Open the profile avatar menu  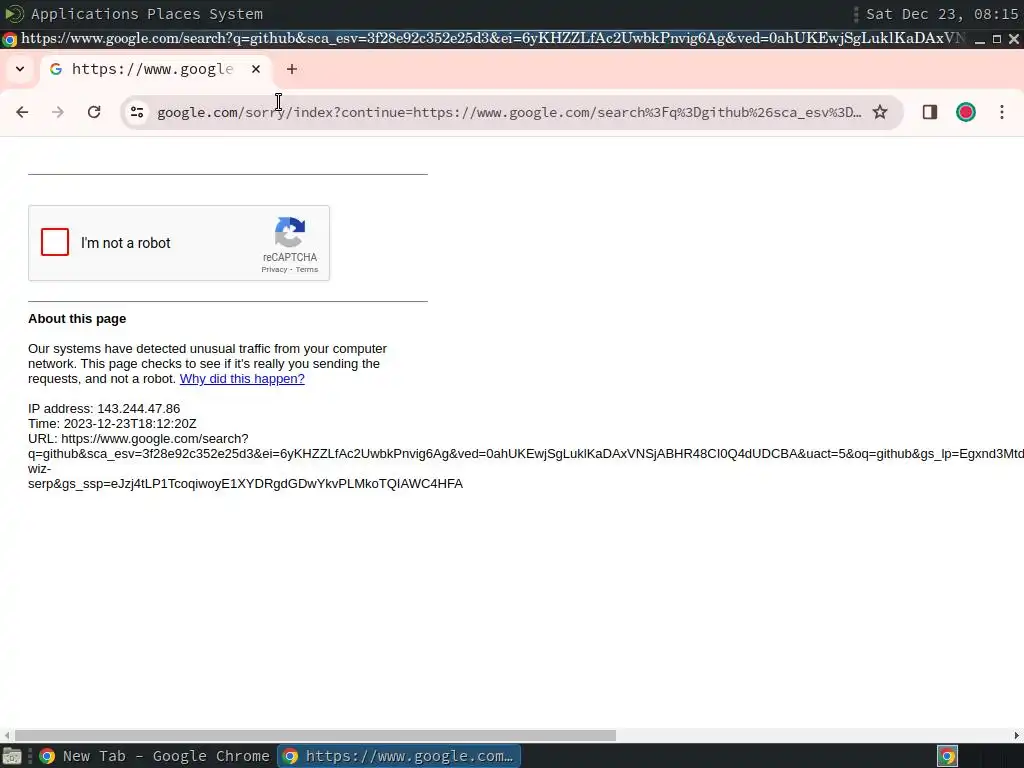966,112
